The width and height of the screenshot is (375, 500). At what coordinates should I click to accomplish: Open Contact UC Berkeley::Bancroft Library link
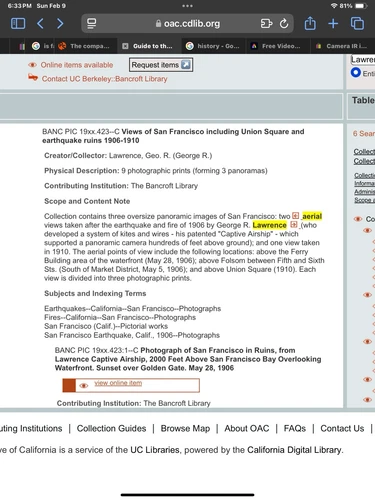click(104, 79)
